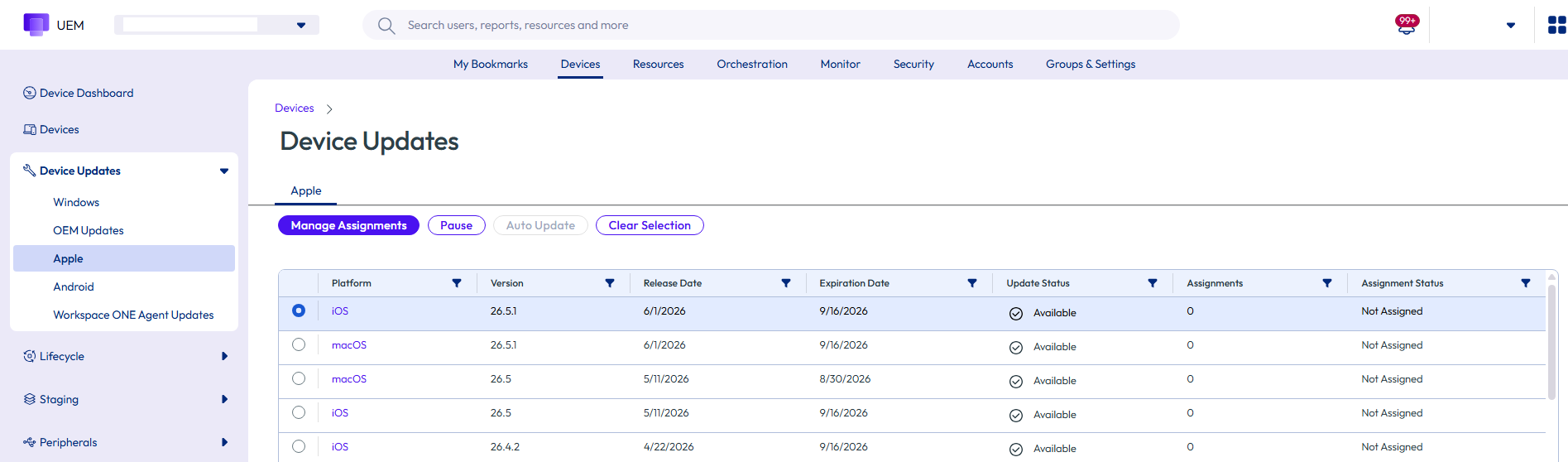Click the Device Dashboard sidebar icon

pyautogui.click(x=30, y=93)
